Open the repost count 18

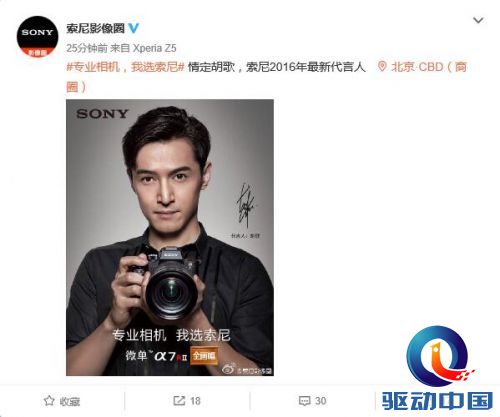pos(195,401)
